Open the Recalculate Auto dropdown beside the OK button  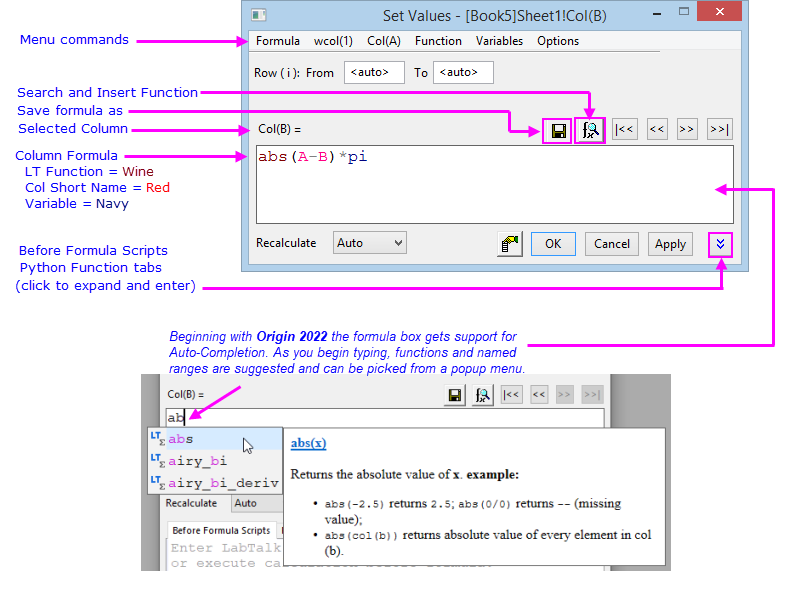[370, 243]
